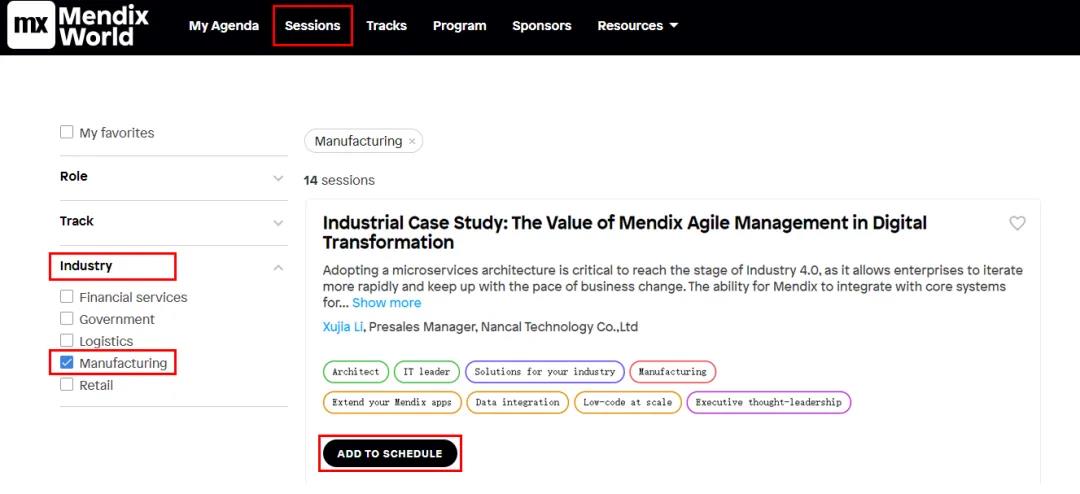Open speaker Xujia Li's profile link
The width and height of the screenshot is (1080, 494).
click(343, 327)
